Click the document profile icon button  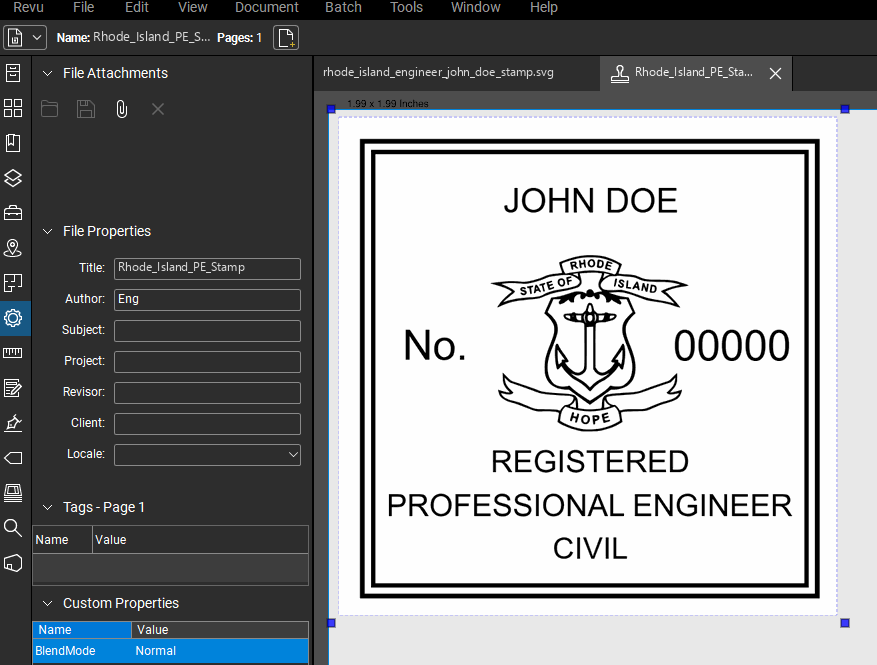15,38
